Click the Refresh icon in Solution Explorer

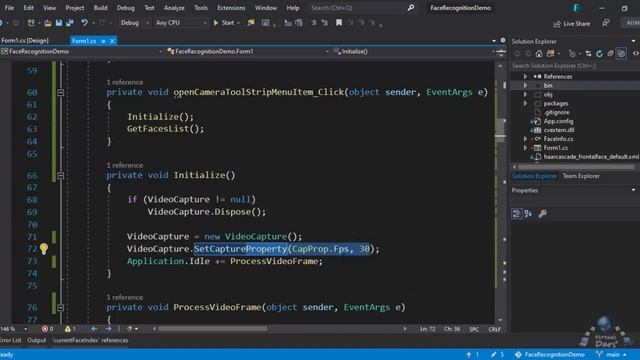pos(599,53)
